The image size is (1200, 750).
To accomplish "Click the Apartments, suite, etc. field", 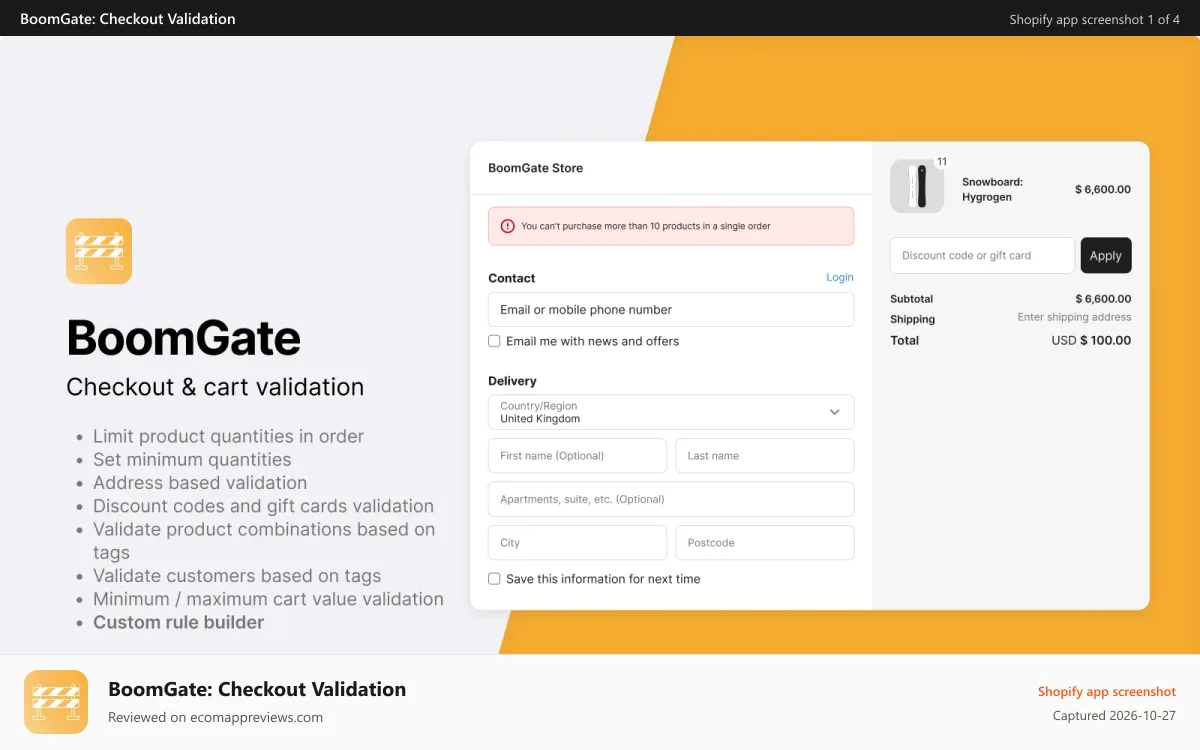I will pos(671,499).
